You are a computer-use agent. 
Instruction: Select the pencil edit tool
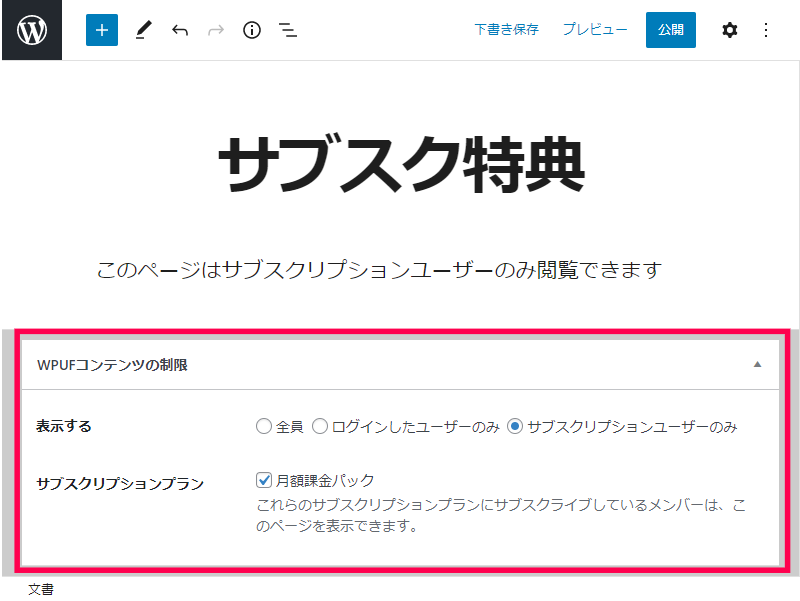(x=143, y=30)
